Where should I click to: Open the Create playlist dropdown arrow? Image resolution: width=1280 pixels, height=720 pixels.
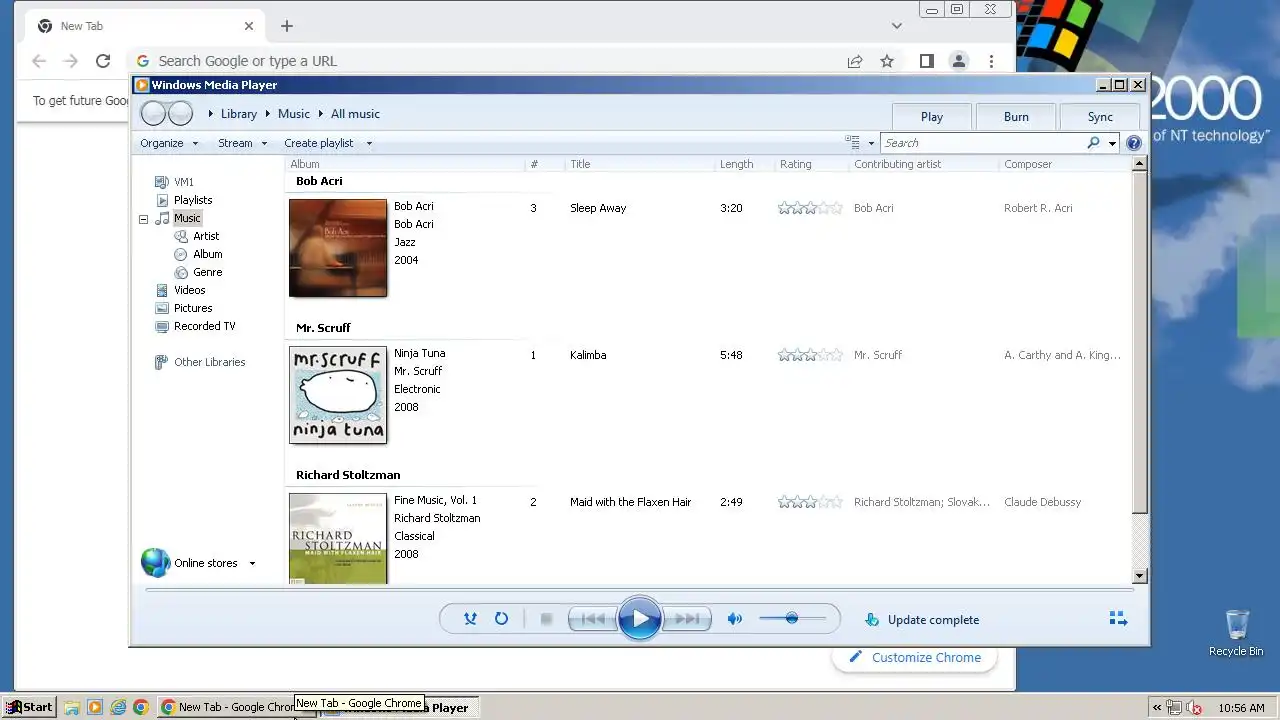(369, 143)
